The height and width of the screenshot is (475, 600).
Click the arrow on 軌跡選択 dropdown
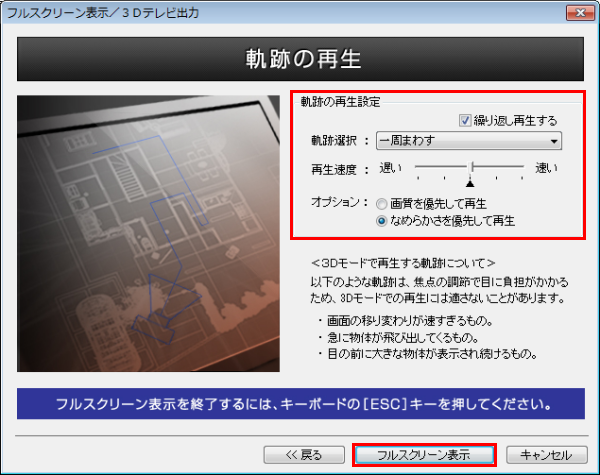point(553,141)
